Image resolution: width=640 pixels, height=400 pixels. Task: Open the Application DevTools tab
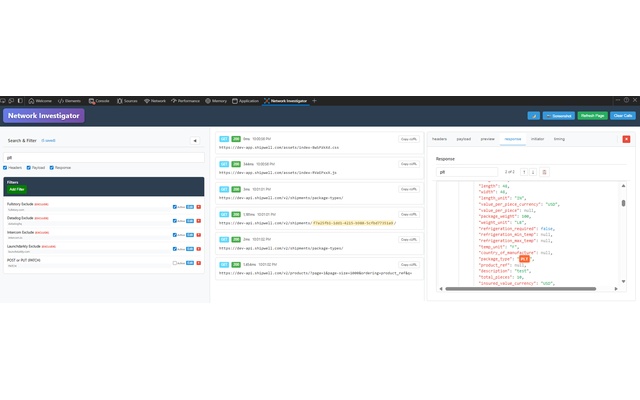(245, 101)
